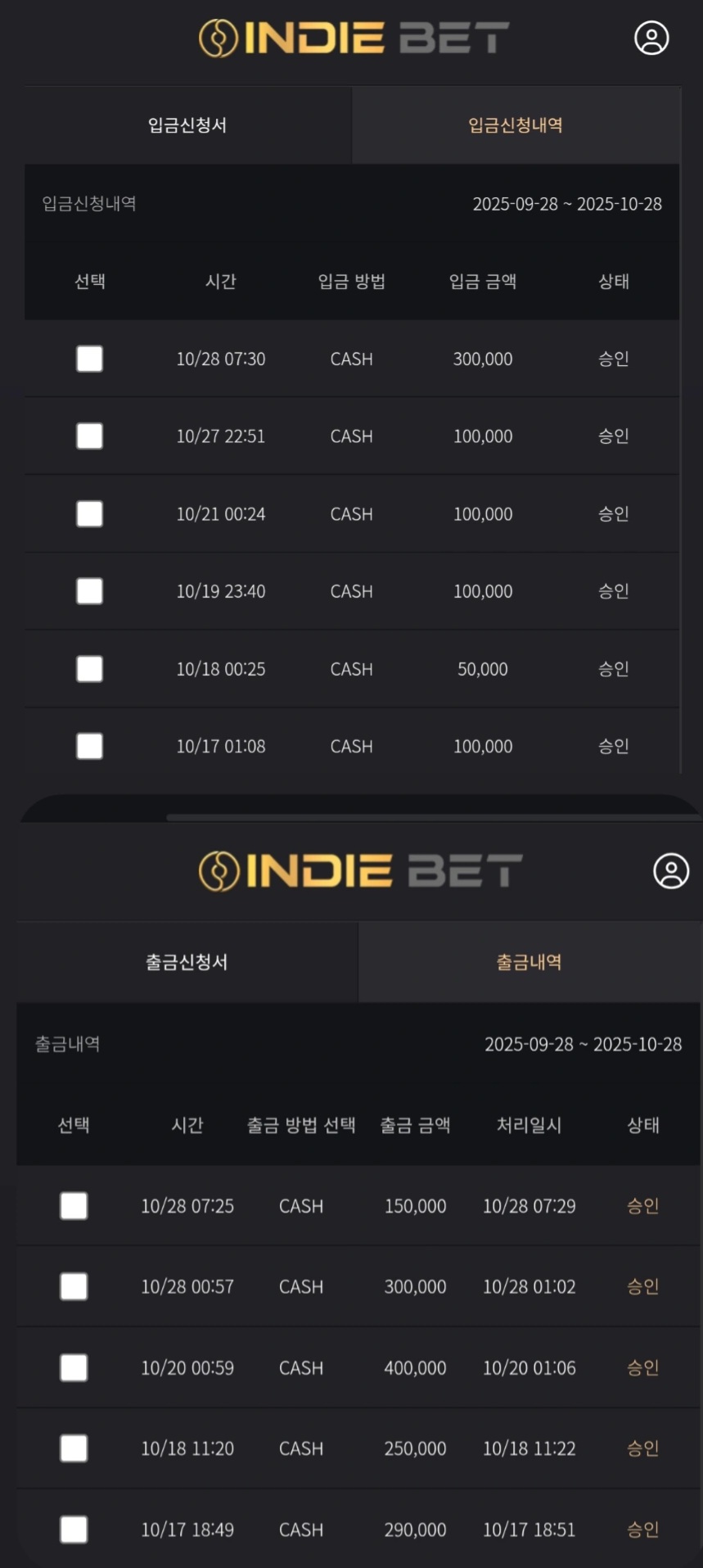Image resolution: width=703 pixels, height=1568 pixels.
Task: Click the 승인 status of 10/28 00:57 withdrawal
Action: pos(643,1286)
